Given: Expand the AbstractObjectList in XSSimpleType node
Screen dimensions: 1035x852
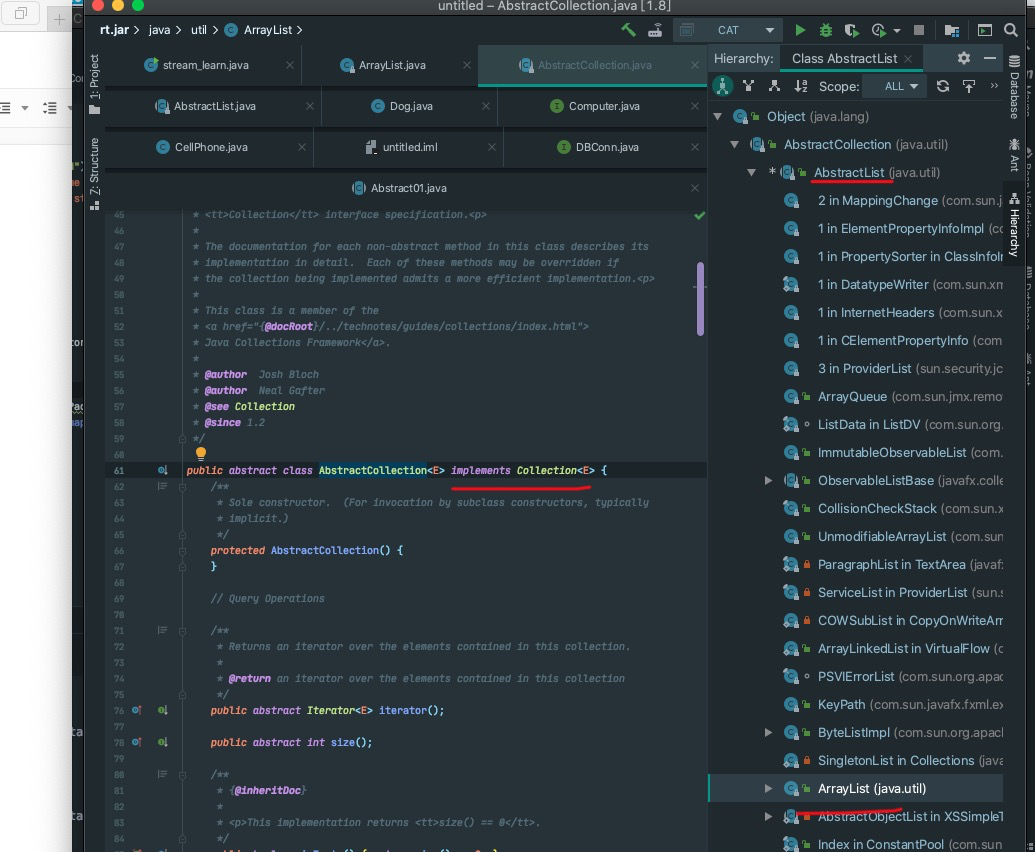Looking at the screenshot, I should coord(768,816).
